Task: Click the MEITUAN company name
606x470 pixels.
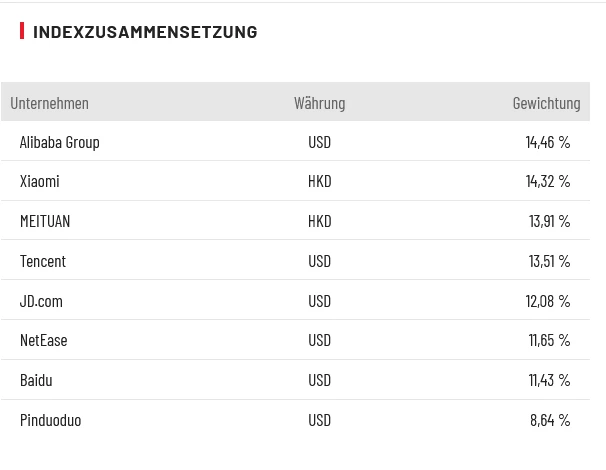Action: coord(45,221)
